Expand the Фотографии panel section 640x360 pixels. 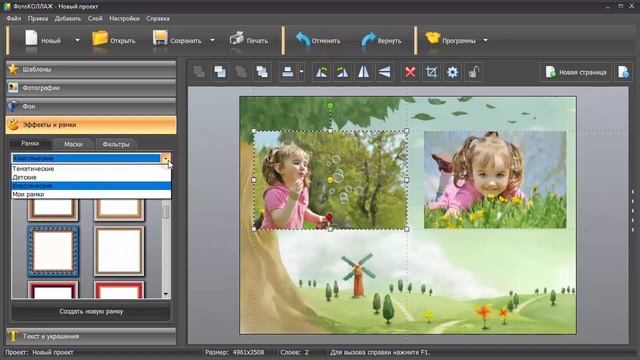coord(91,88)
